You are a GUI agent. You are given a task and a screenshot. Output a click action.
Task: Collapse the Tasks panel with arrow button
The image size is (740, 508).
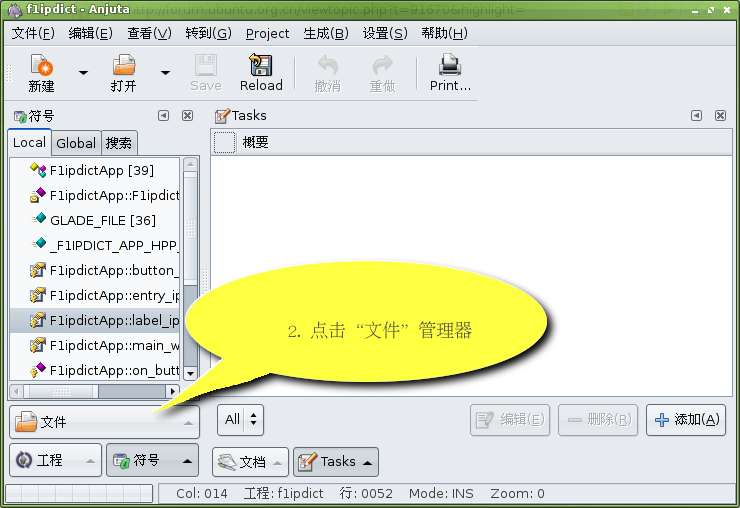coord(696,116)
